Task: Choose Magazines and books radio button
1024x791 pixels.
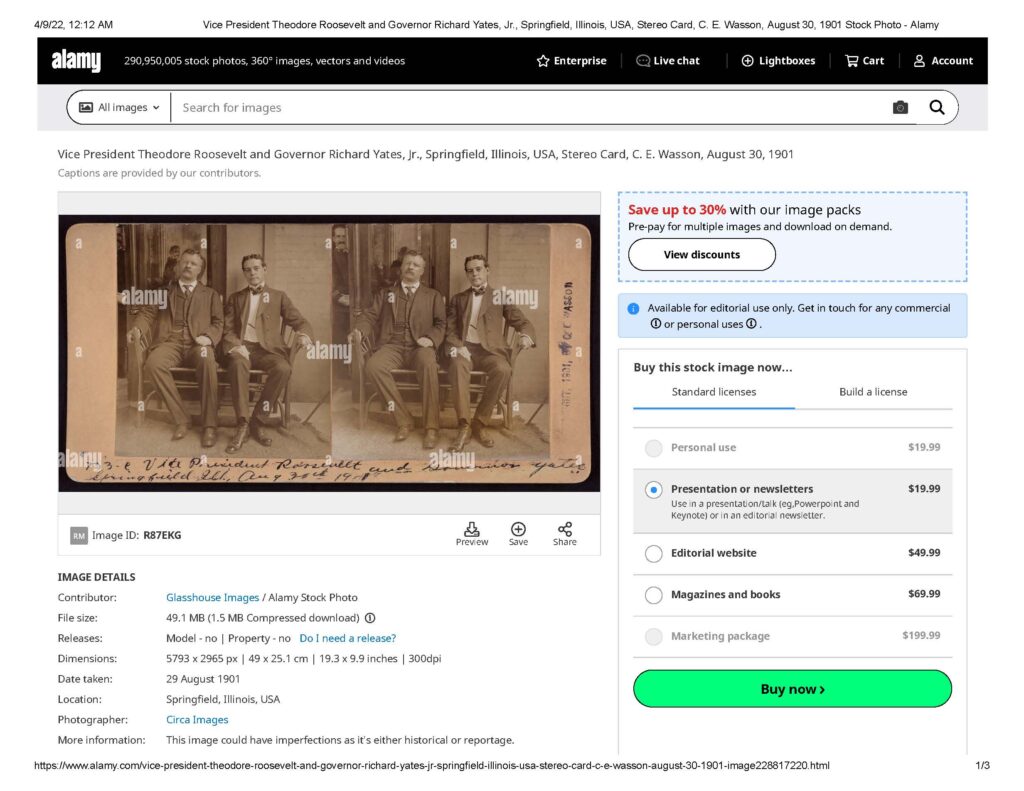Action: [654, 595]
